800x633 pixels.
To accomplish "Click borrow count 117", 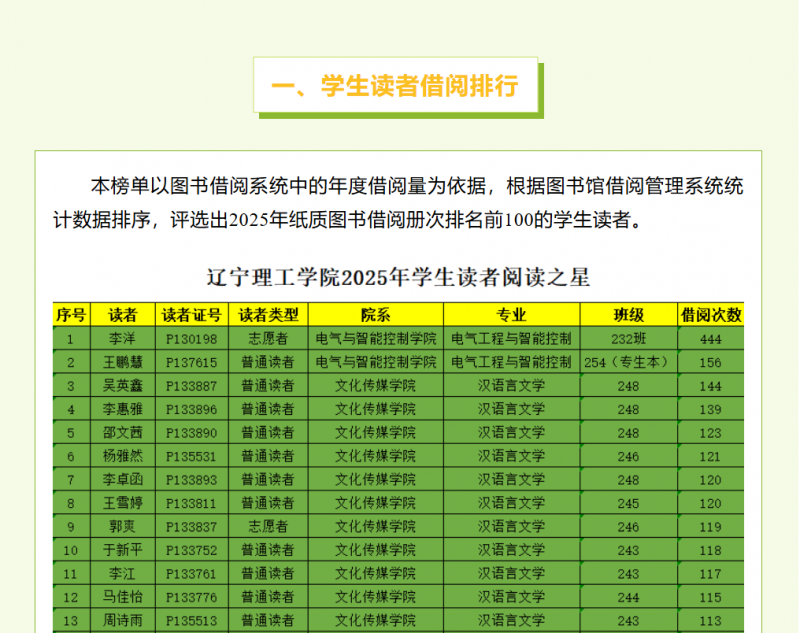I will pyautogui.click(x=711, y=574).
